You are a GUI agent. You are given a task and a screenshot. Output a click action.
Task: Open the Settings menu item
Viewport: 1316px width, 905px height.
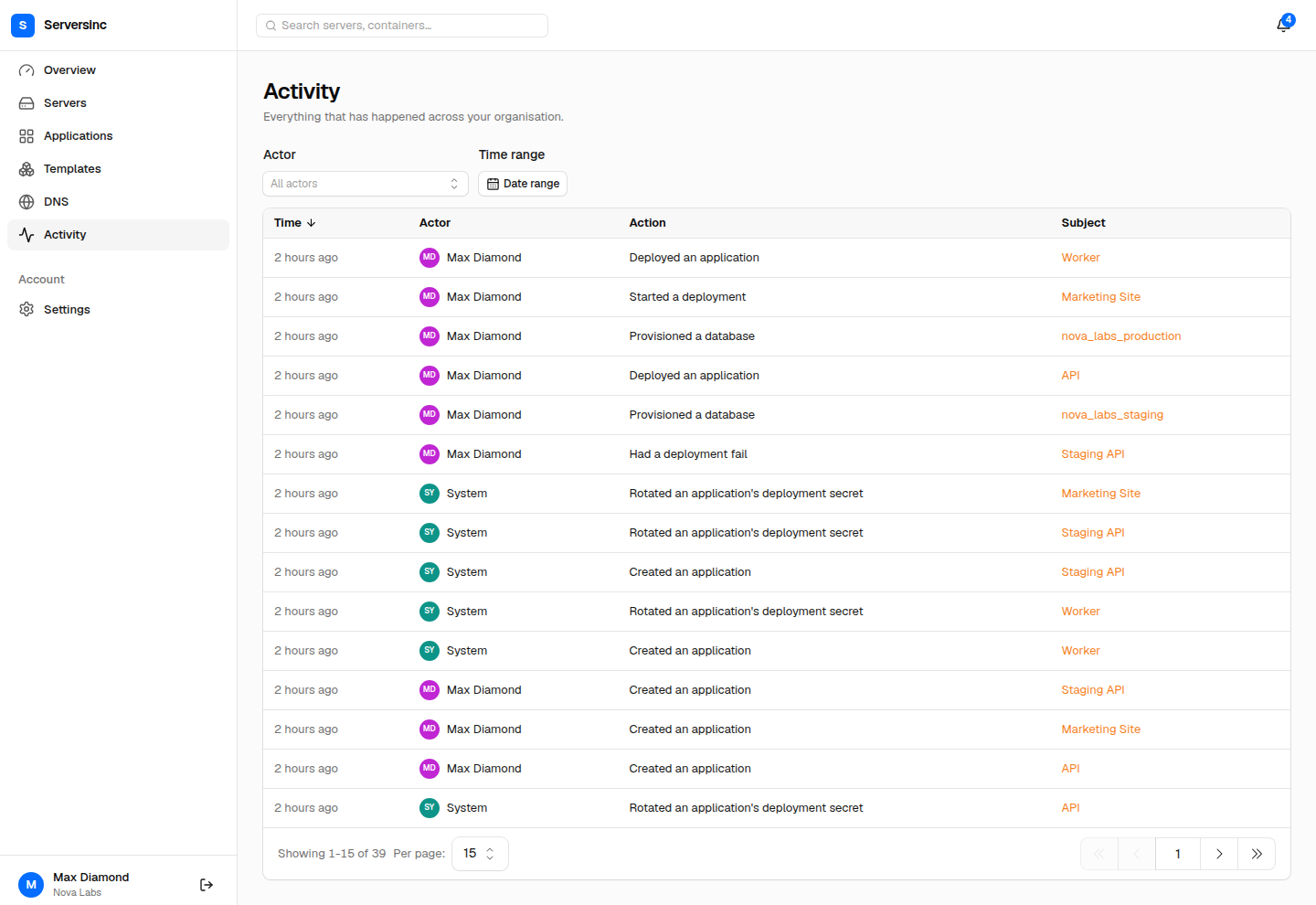[x=118, y=310]
